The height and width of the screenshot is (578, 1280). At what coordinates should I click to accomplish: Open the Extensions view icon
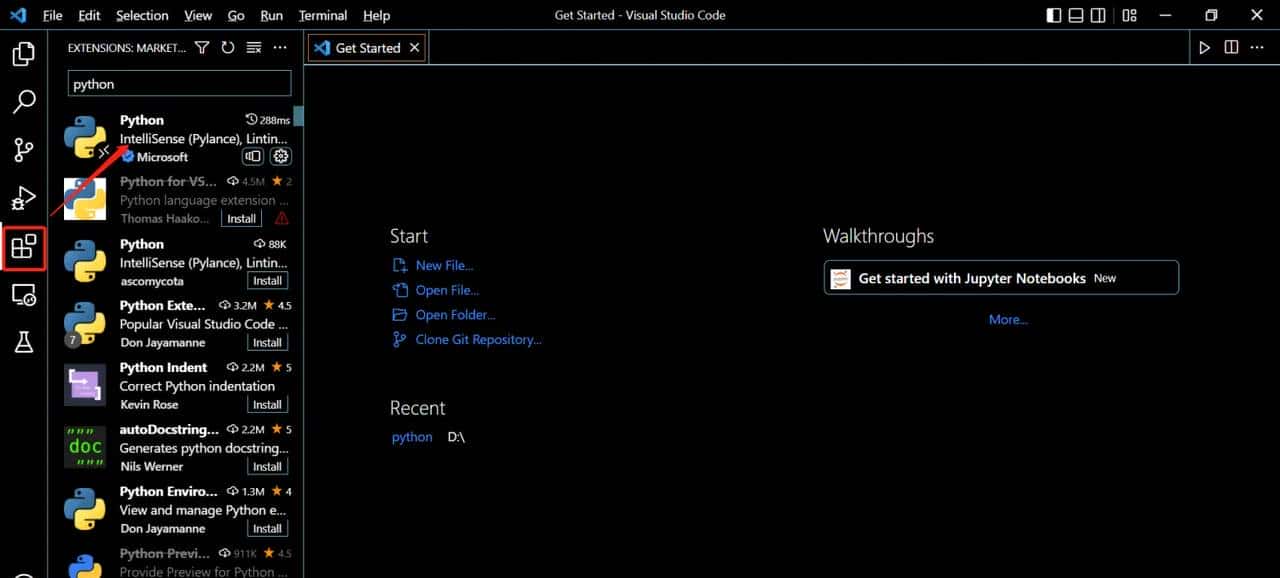pyautogui.click(x=24, y=246)
